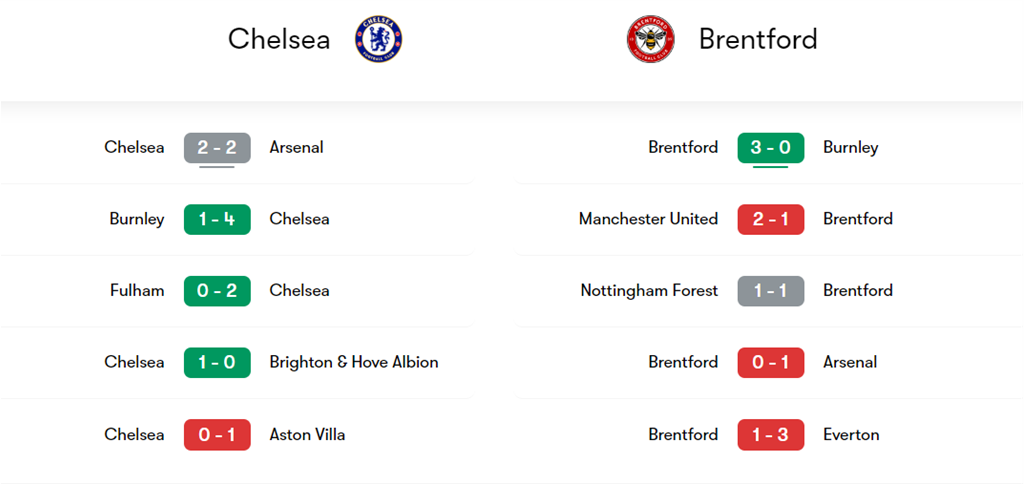Screen dimensions: 1024x484
Task: Click the Everton team name
Action: [x=851, y=434]
